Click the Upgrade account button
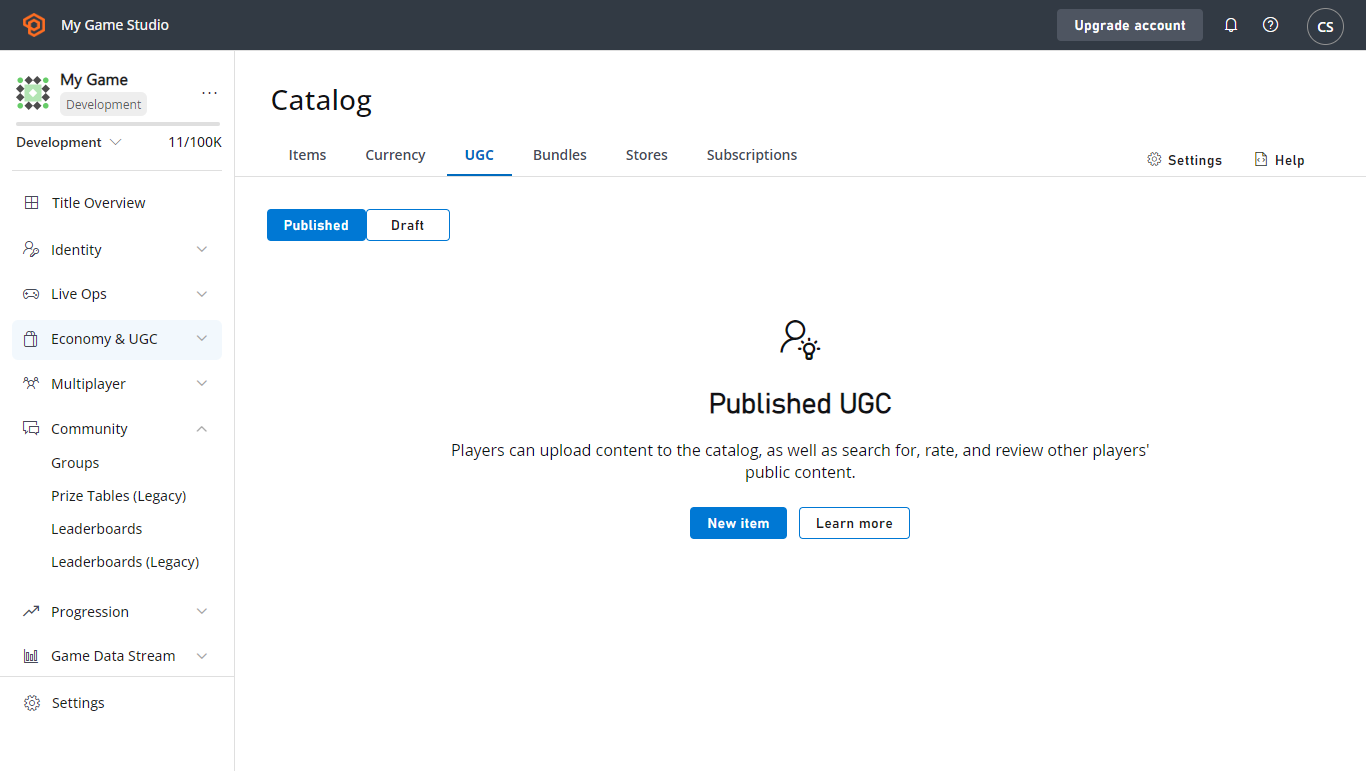Screen dimensions: 1366x771 pyautogui.click(x=1130, y=25)
